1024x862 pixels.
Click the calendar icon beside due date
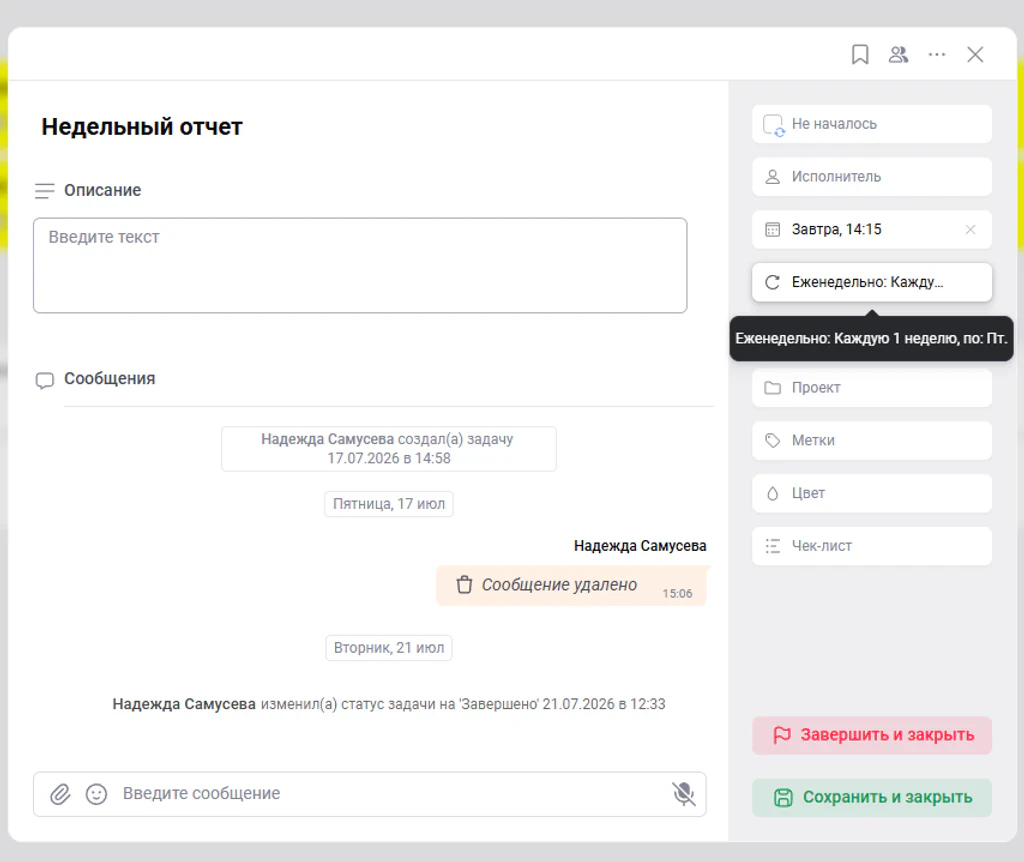773,229
